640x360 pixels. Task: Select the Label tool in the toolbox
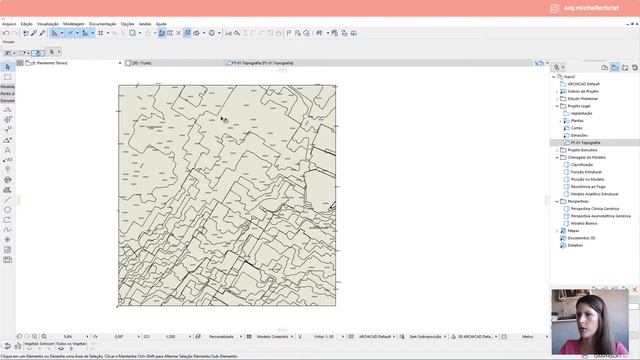click(x=7, y=160)
